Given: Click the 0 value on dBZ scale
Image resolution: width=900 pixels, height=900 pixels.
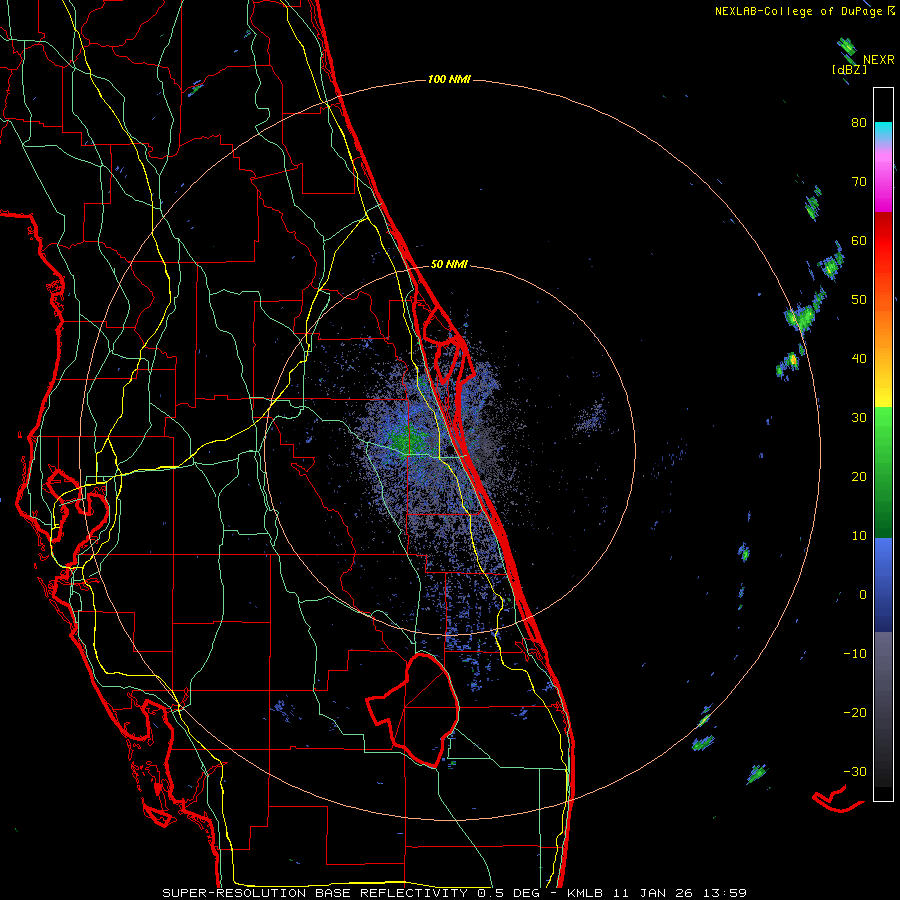Looking at the screenshot, I should coord(863,595).
